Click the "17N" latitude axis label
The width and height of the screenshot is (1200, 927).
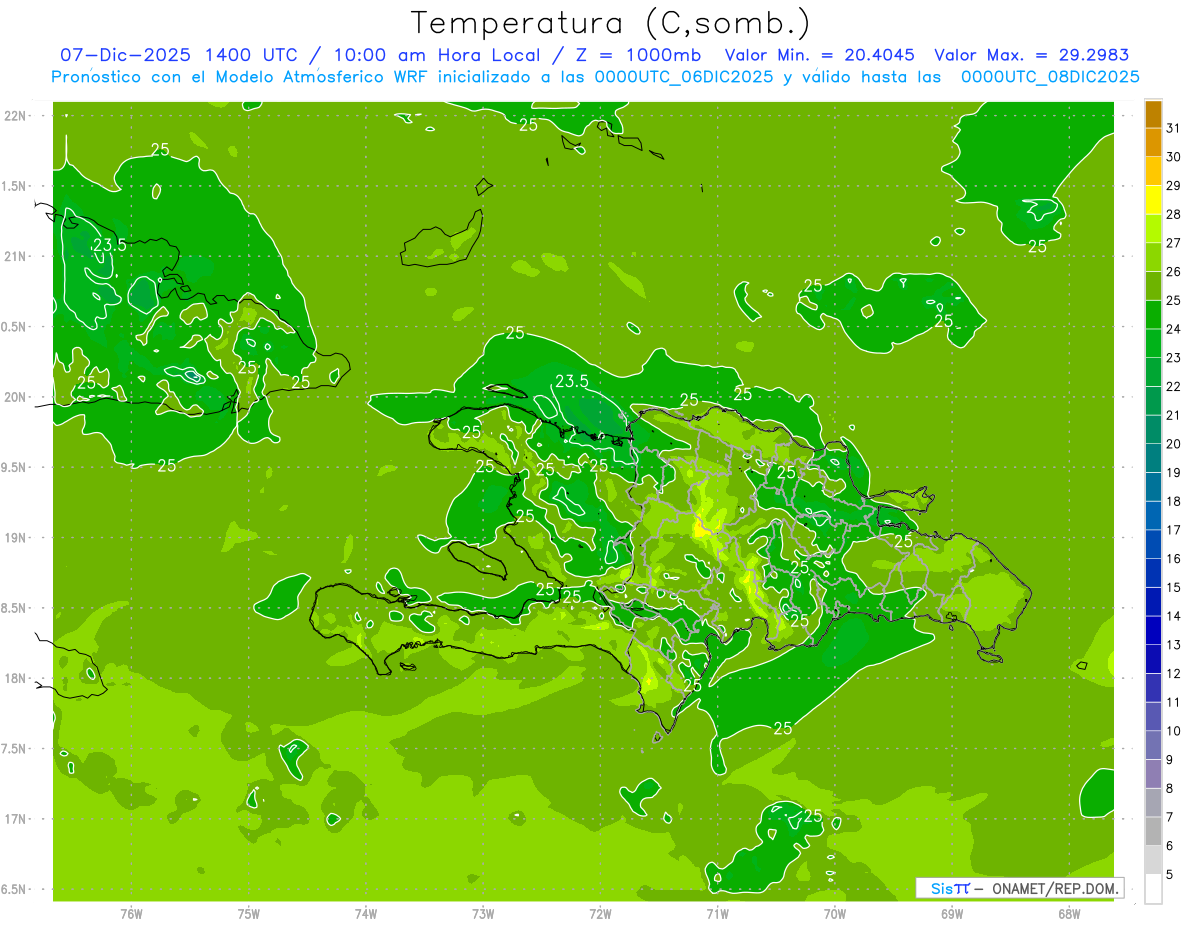click(x=16, y=819)
